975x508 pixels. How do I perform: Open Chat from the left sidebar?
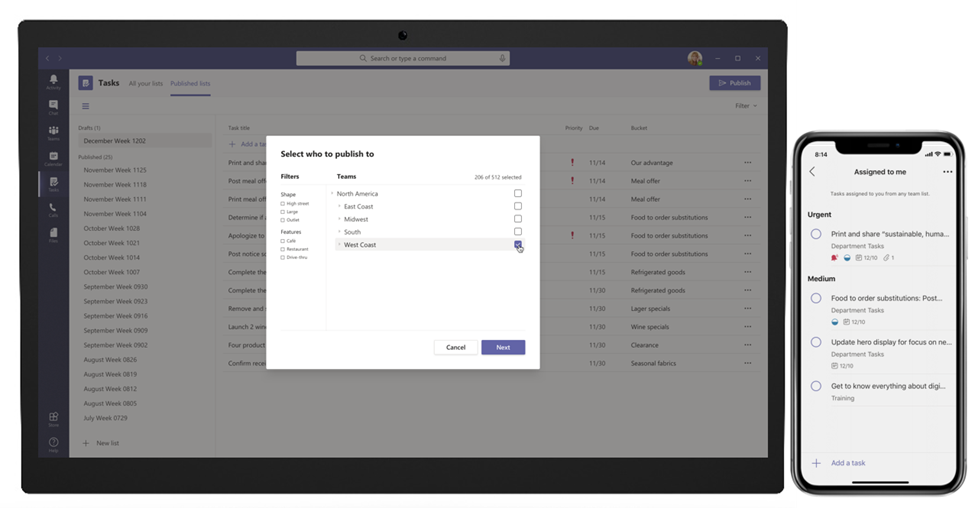[x=53, y=105]
